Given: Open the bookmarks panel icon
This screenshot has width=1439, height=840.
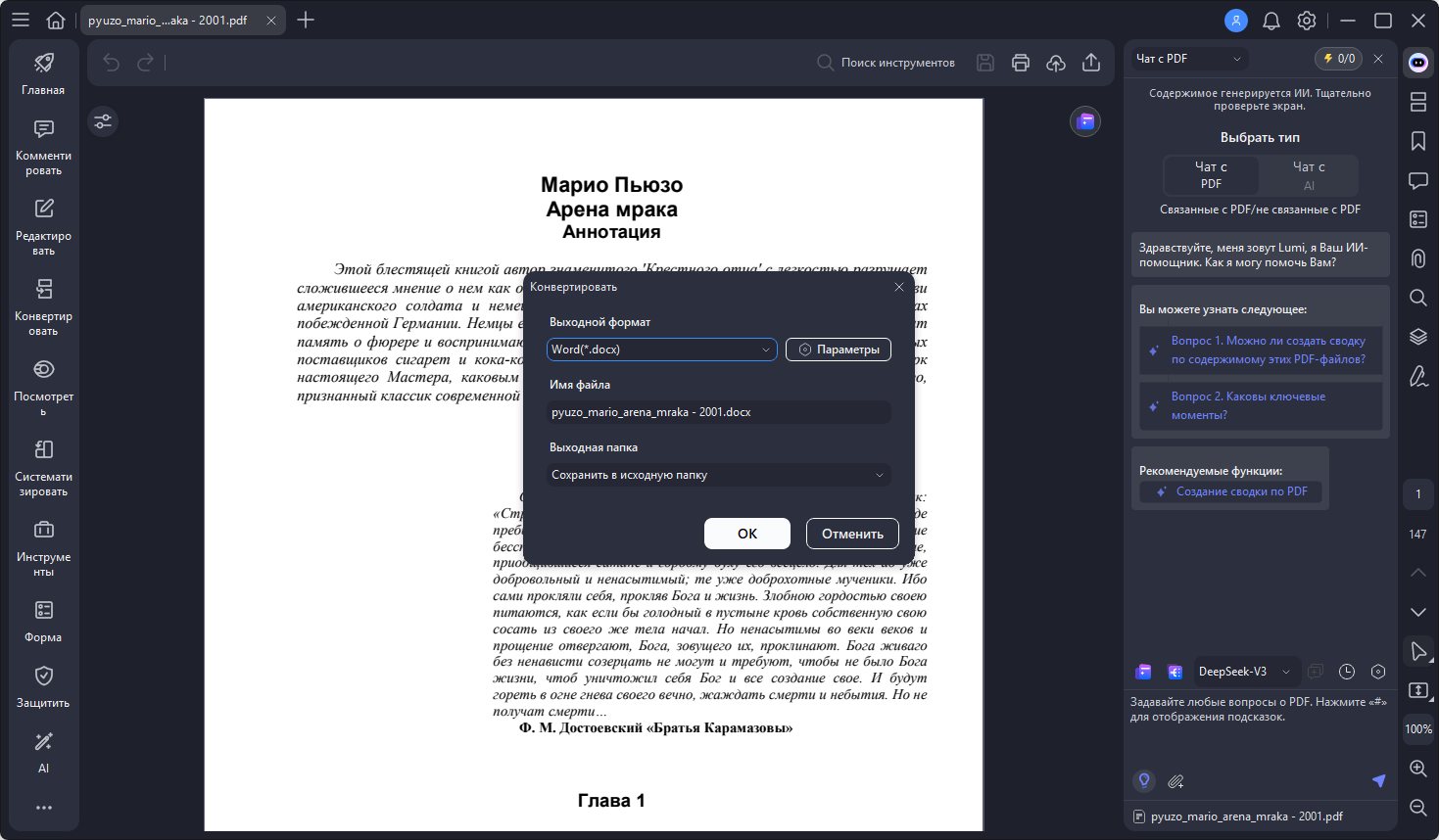Looking at the screenshot, I should [x=1417, y=141].
